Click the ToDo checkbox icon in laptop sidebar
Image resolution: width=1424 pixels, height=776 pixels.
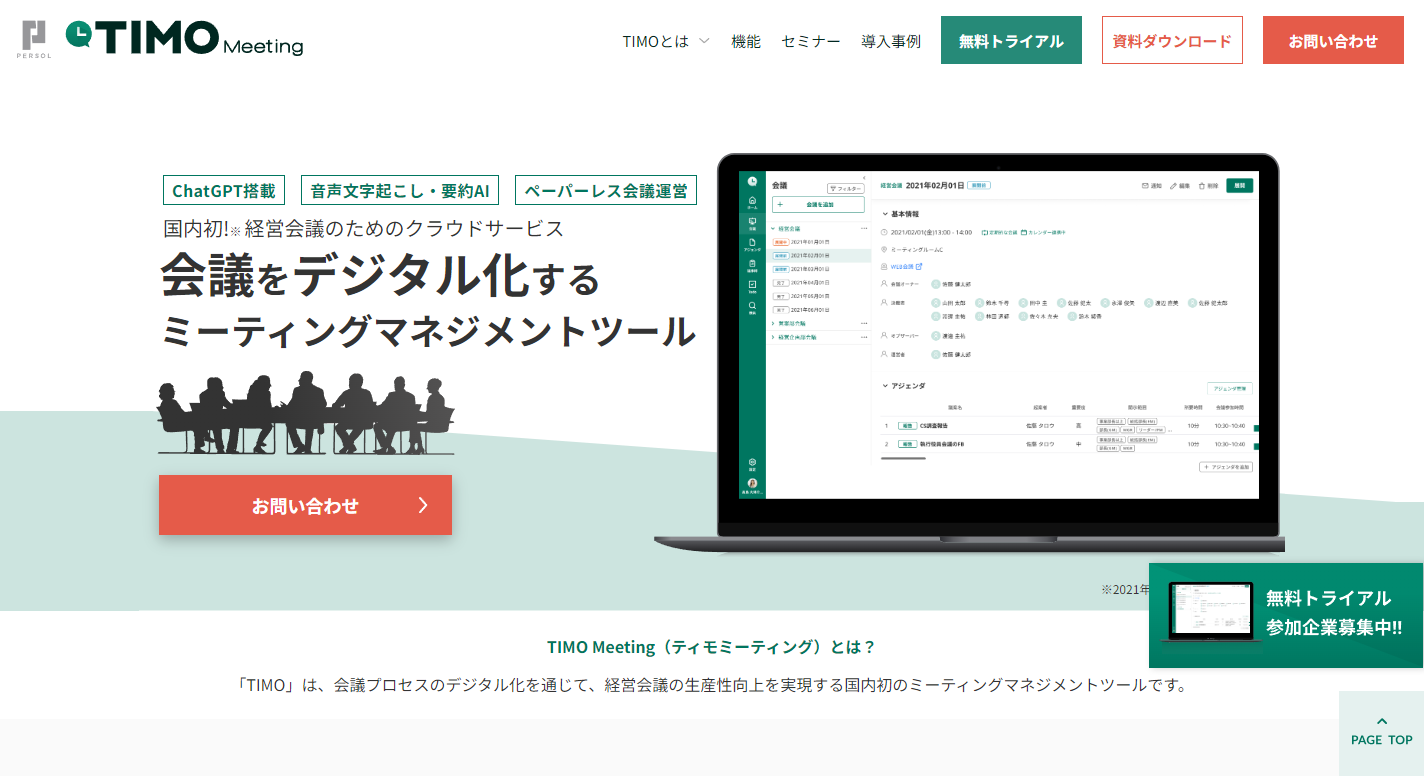pyautogui.click(x=752, y=285)
